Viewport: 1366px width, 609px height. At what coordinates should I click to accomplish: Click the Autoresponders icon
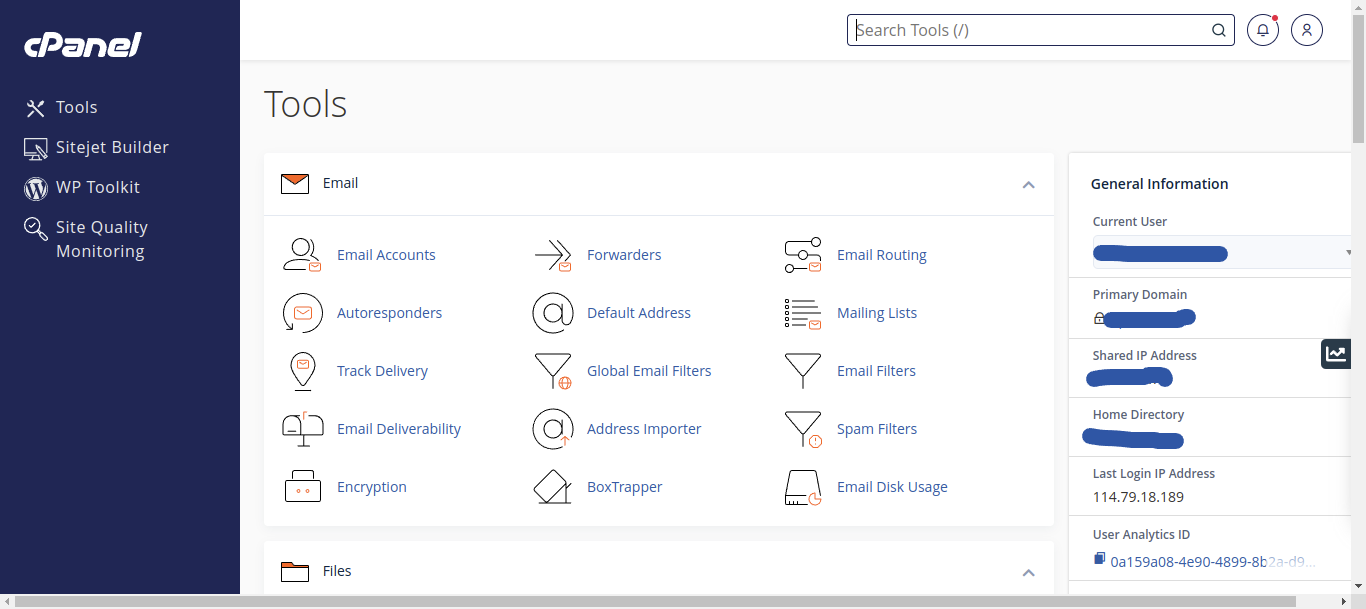click(302, 313)
